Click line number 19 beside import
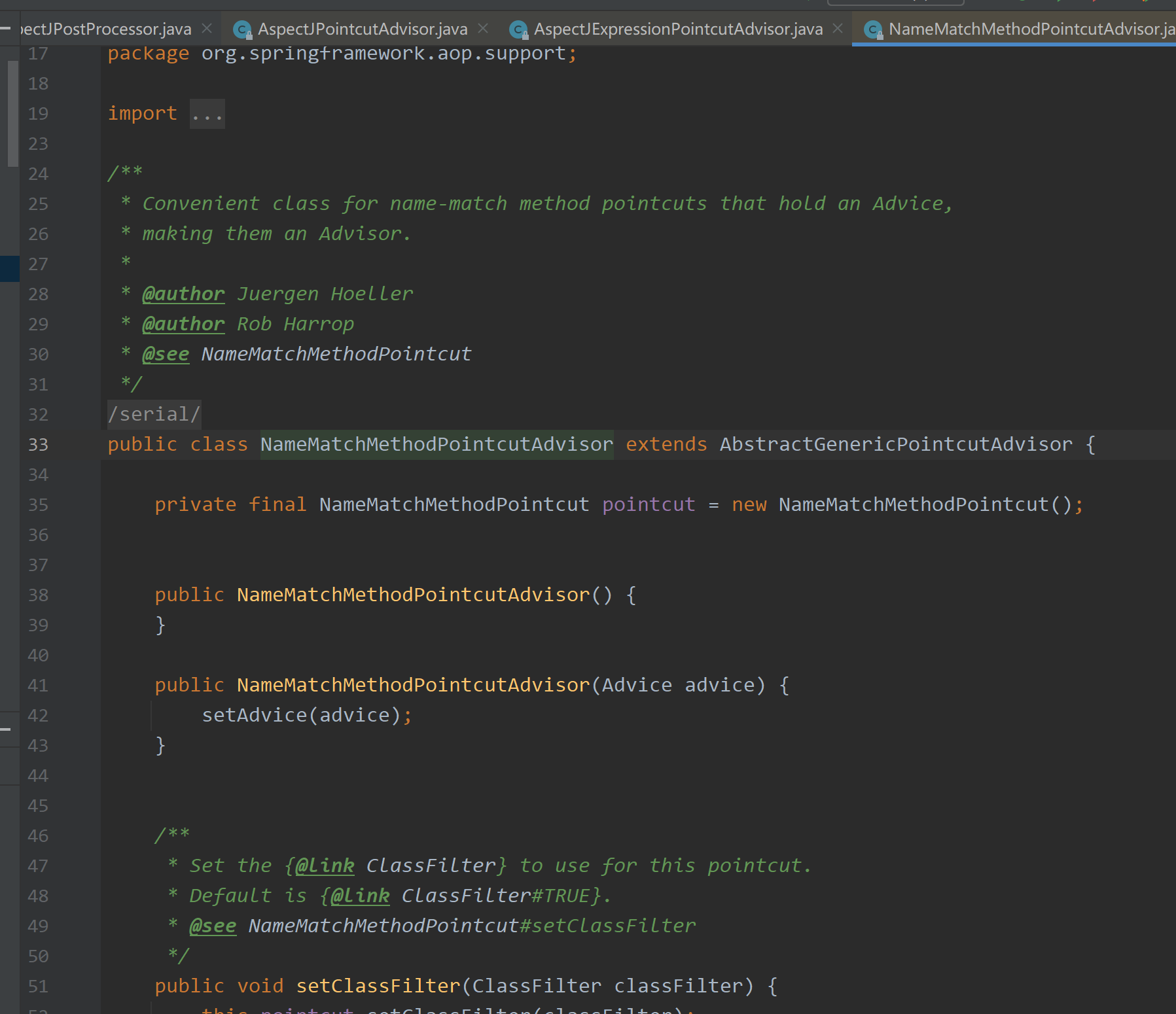 39,114
